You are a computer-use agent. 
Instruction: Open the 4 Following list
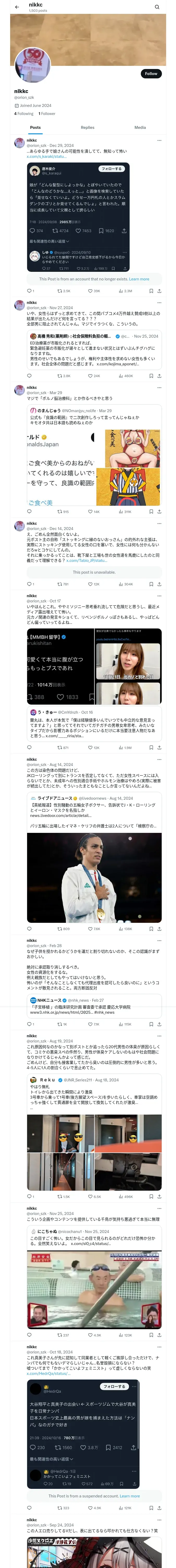[x=24, y=113]
